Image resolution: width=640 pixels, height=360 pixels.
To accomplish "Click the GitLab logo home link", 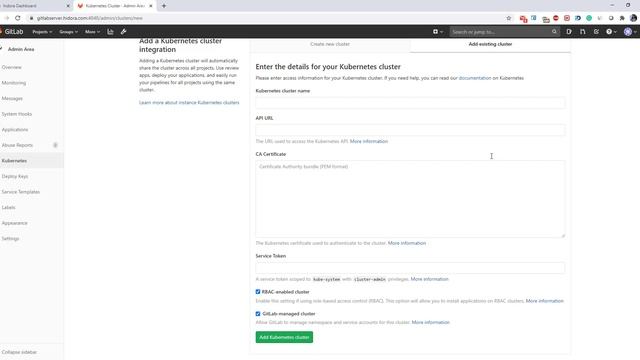I will tap(12, 31).
